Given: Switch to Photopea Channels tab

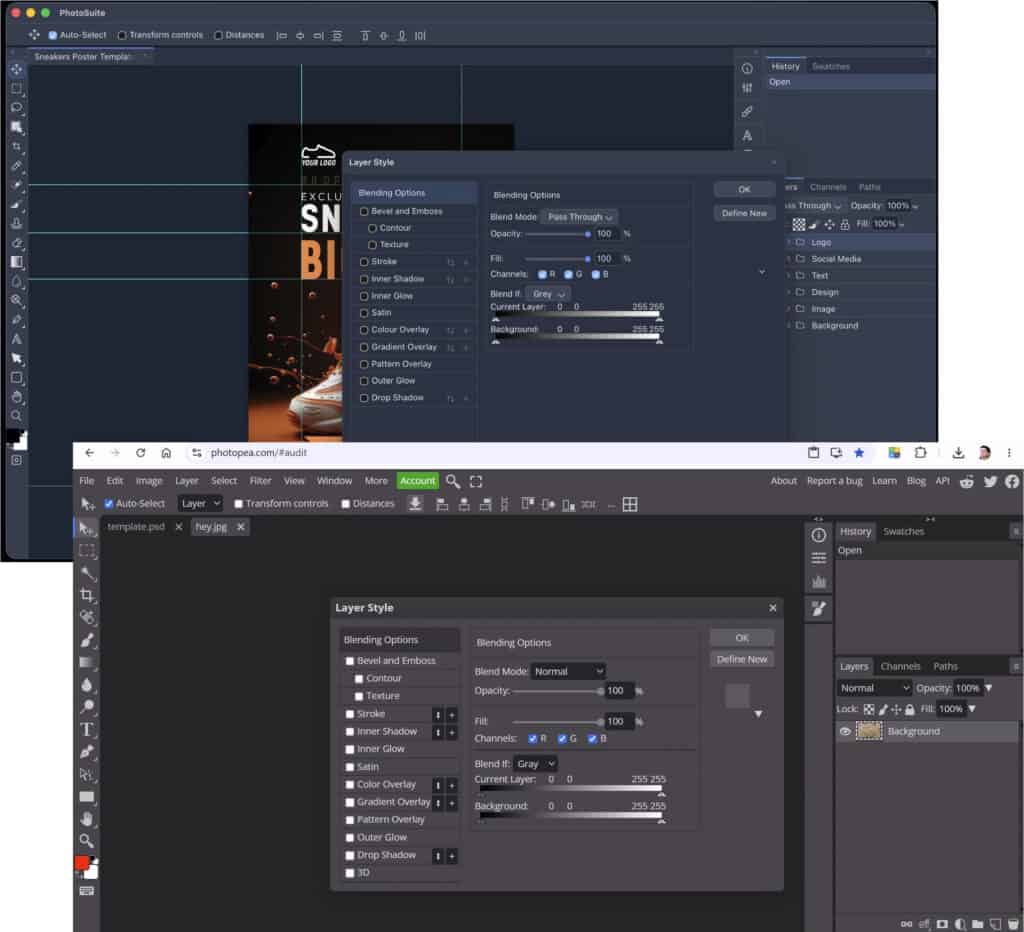Looking at the screenshot, I should tap(900, 667).
